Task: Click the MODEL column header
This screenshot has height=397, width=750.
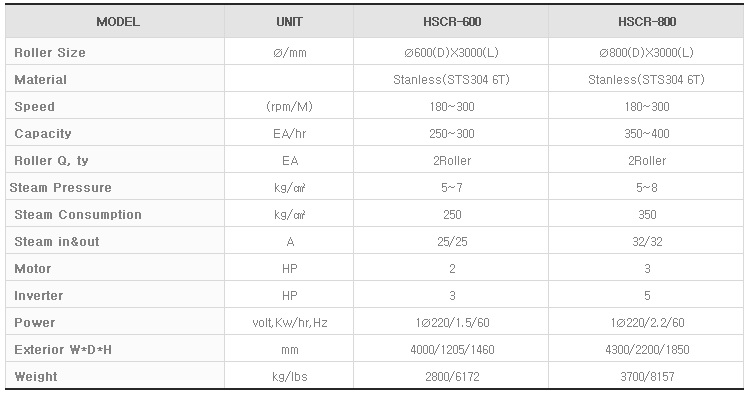Action: click(118, 22)
